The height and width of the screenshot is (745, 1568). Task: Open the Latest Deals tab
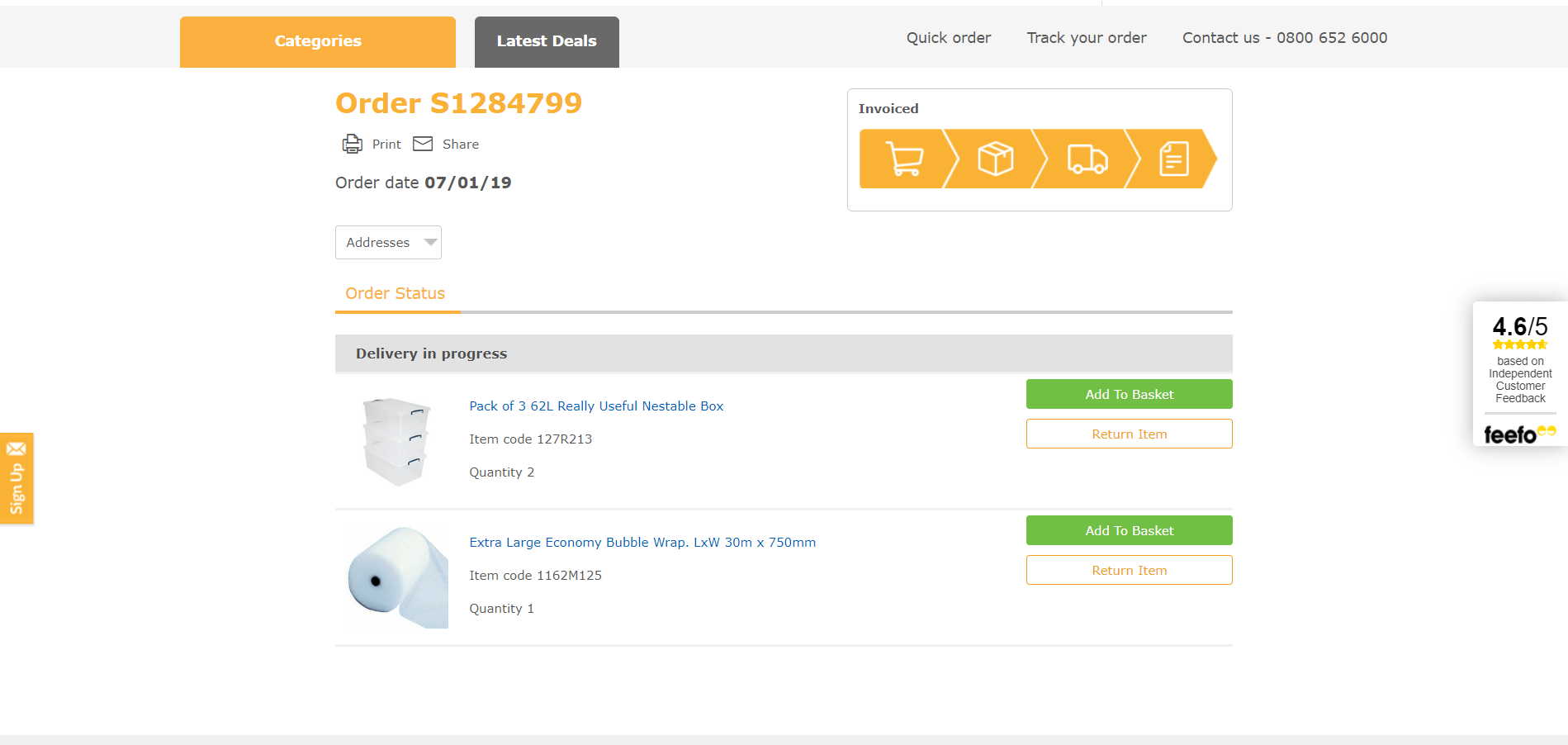point(547,41)
